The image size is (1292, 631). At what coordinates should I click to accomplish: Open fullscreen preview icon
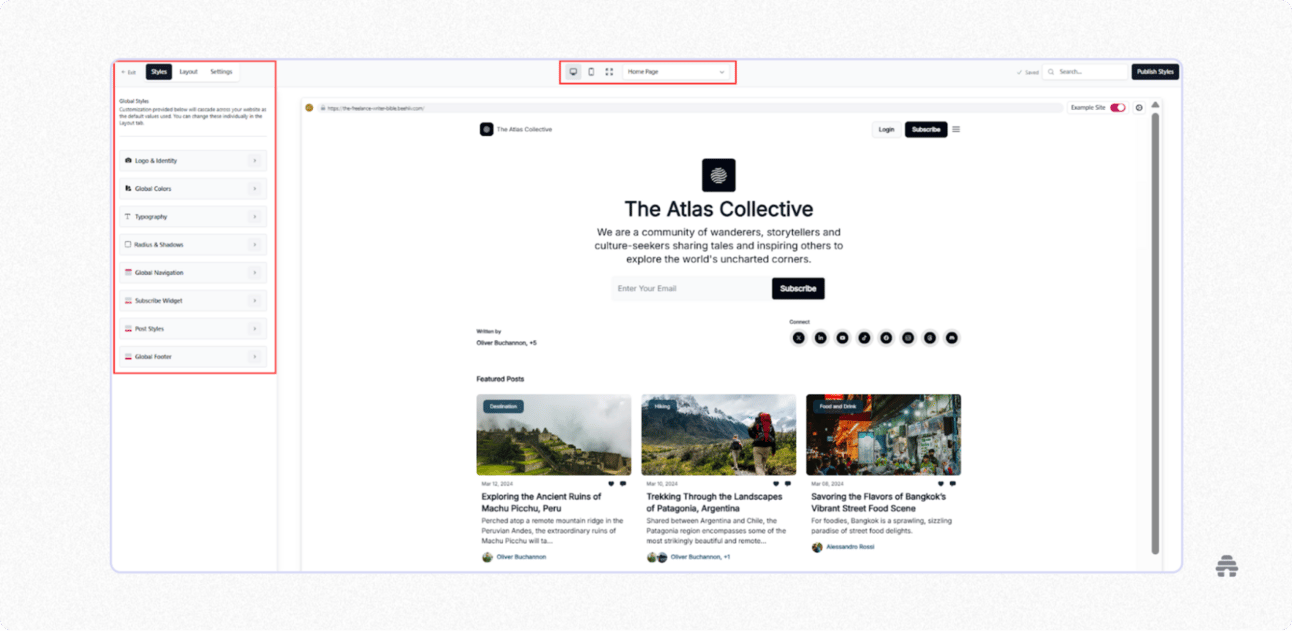coord(609,72)
